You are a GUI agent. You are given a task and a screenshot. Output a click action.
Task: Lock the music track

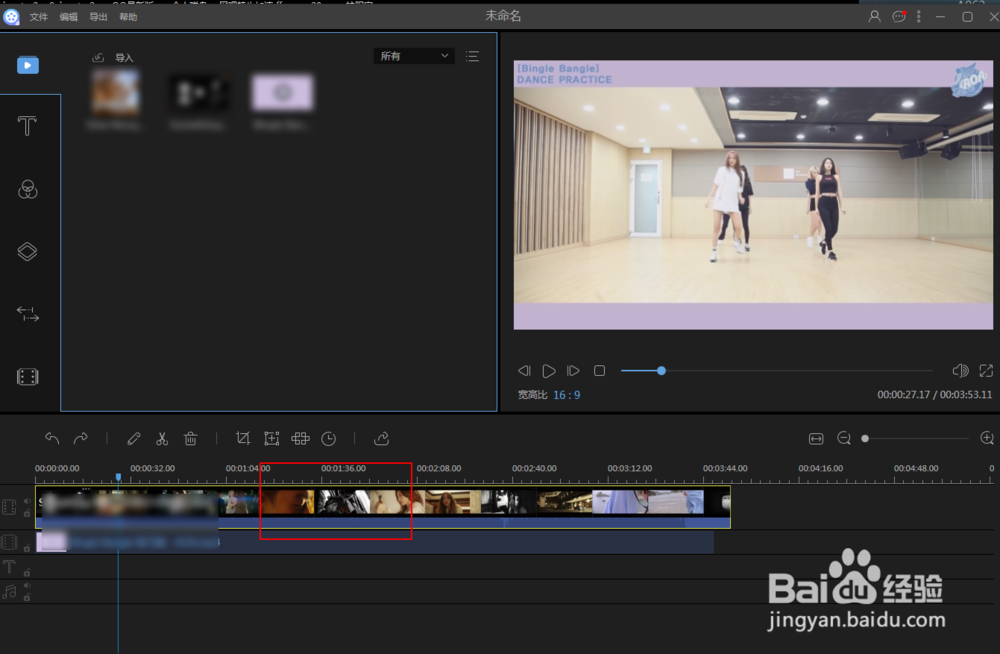[x=27, y=597]
